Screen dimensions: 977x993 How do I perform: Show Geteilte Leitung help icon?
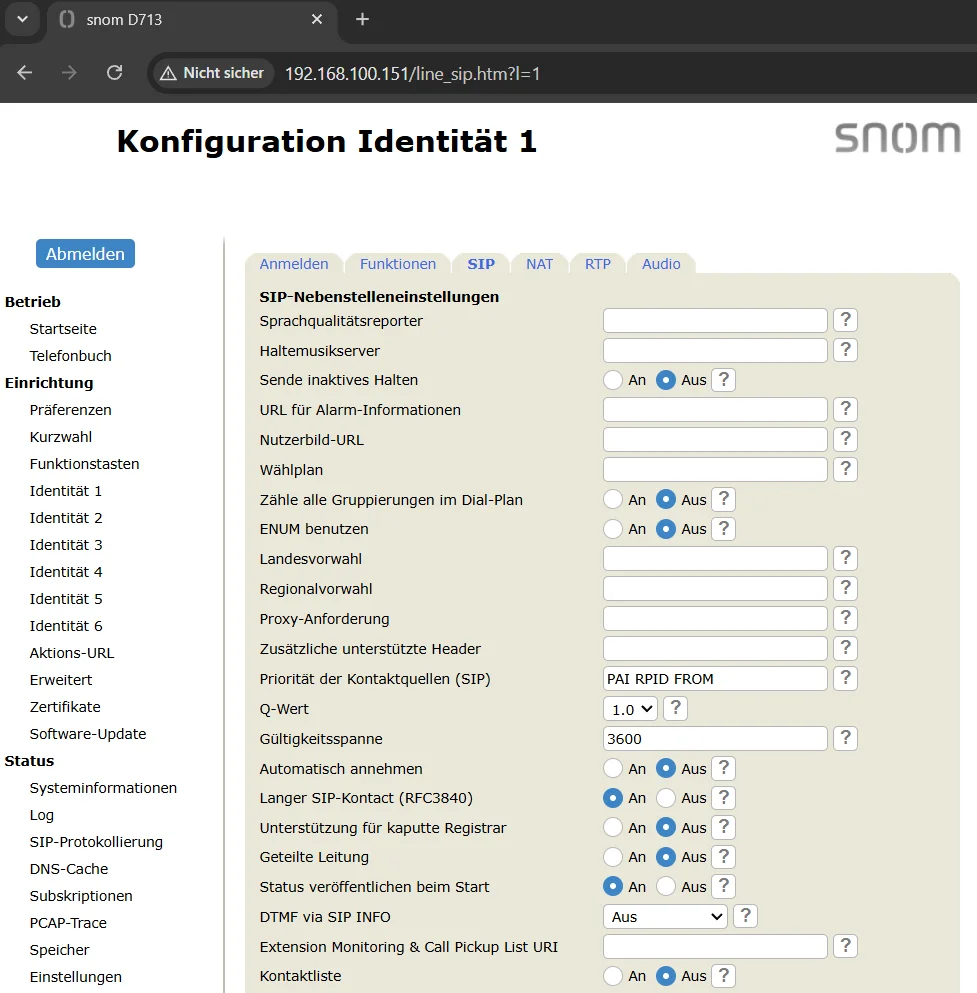click(x=724, y=857)
